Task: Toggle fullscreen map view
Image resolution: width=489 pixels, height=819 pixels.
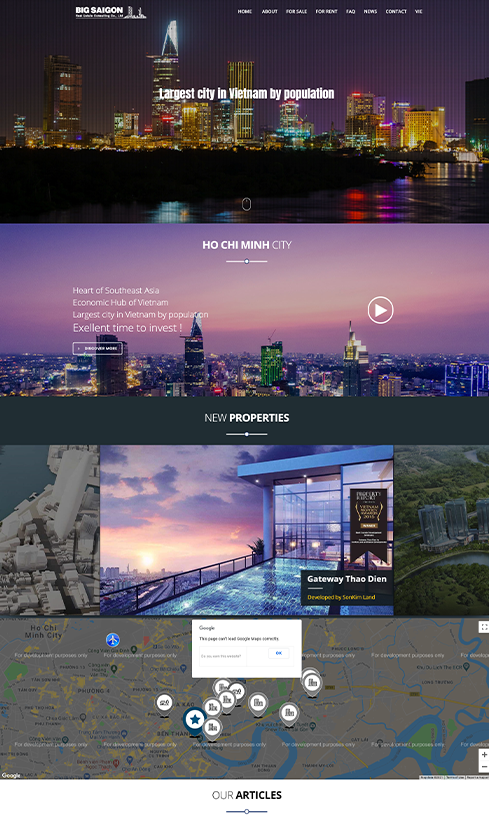Action: click(484, 627)
